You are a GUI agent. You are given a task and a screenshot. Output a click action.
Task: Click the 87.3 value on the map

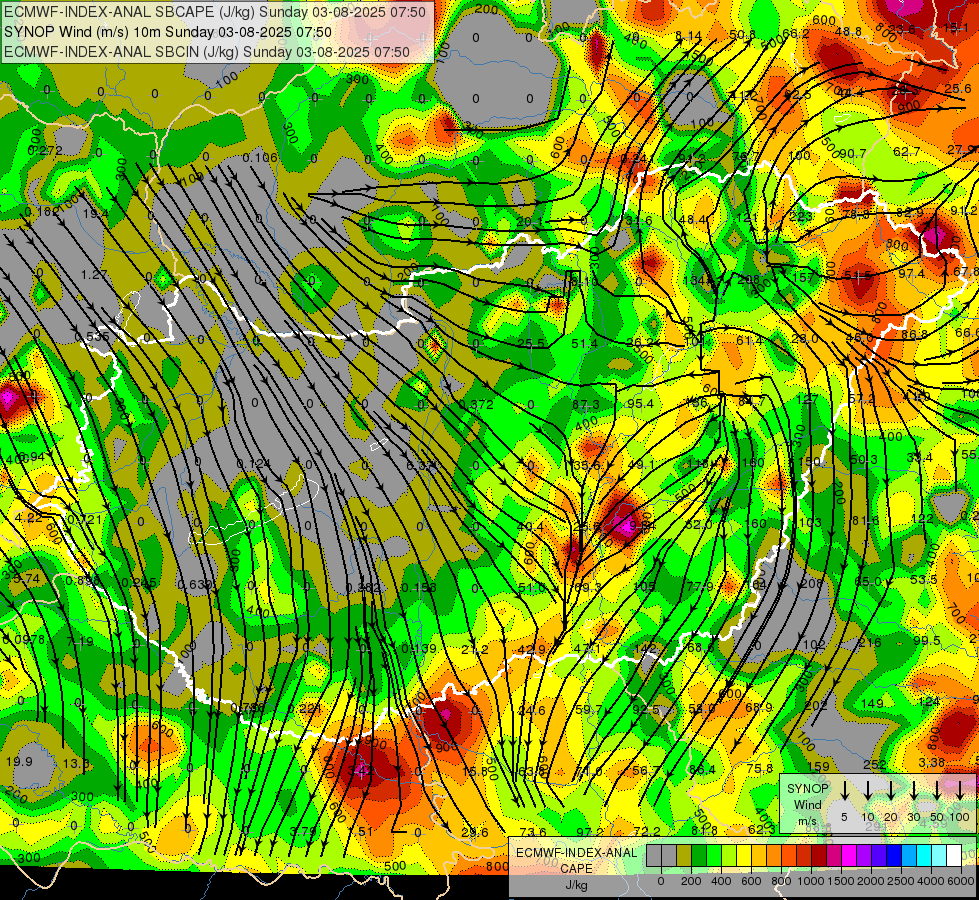[586, 405]
